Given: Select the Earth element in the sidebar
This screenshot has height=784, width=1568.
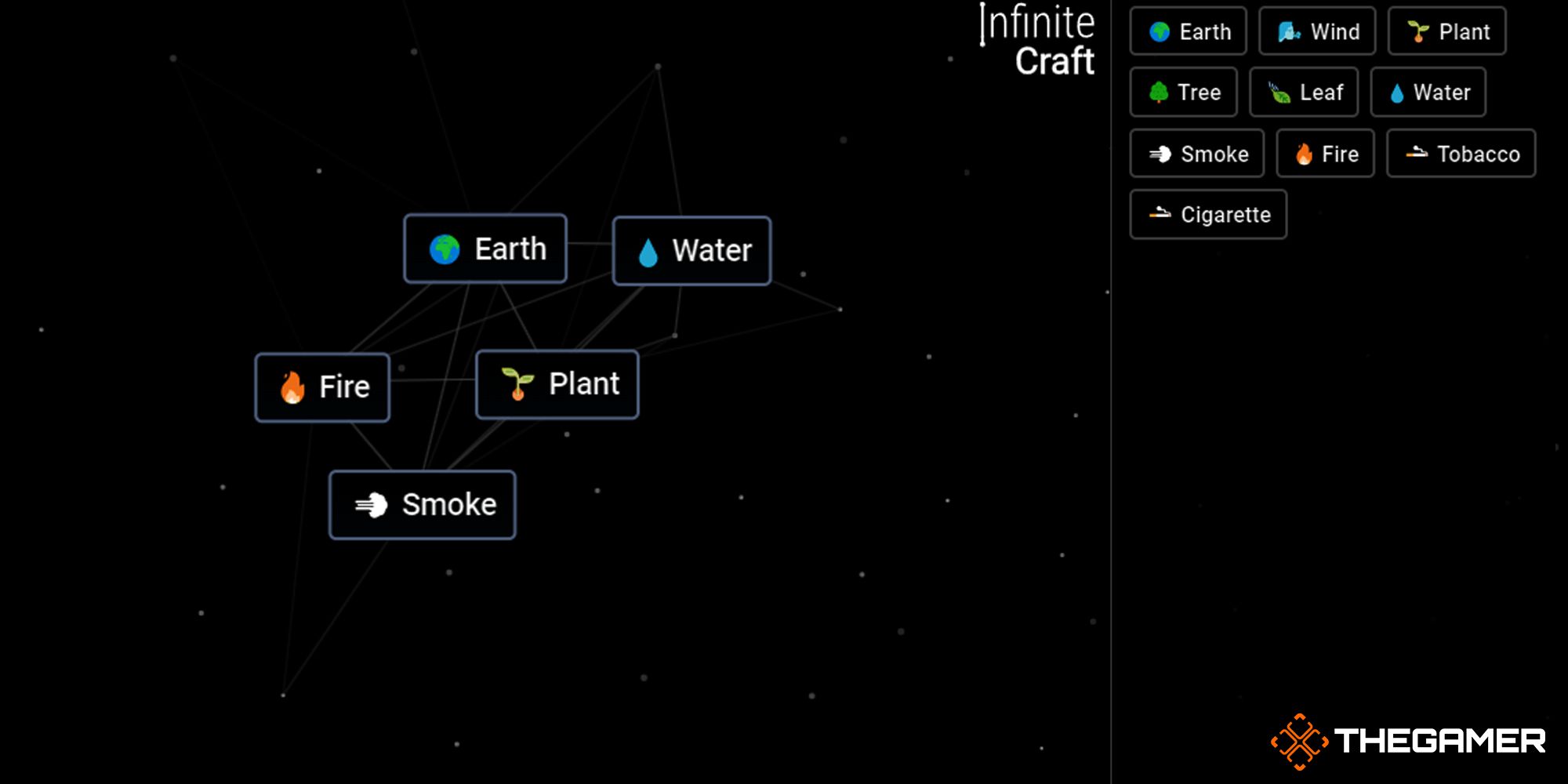Looking at the screenshot, I should pyautogui.click(x=1188, y=31).
